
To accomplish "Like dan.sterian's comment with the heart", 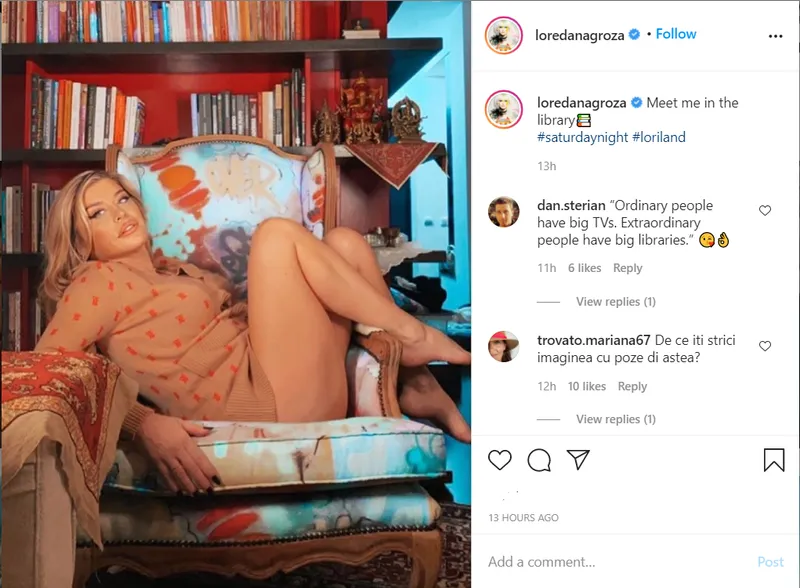I will pos(764,210).
